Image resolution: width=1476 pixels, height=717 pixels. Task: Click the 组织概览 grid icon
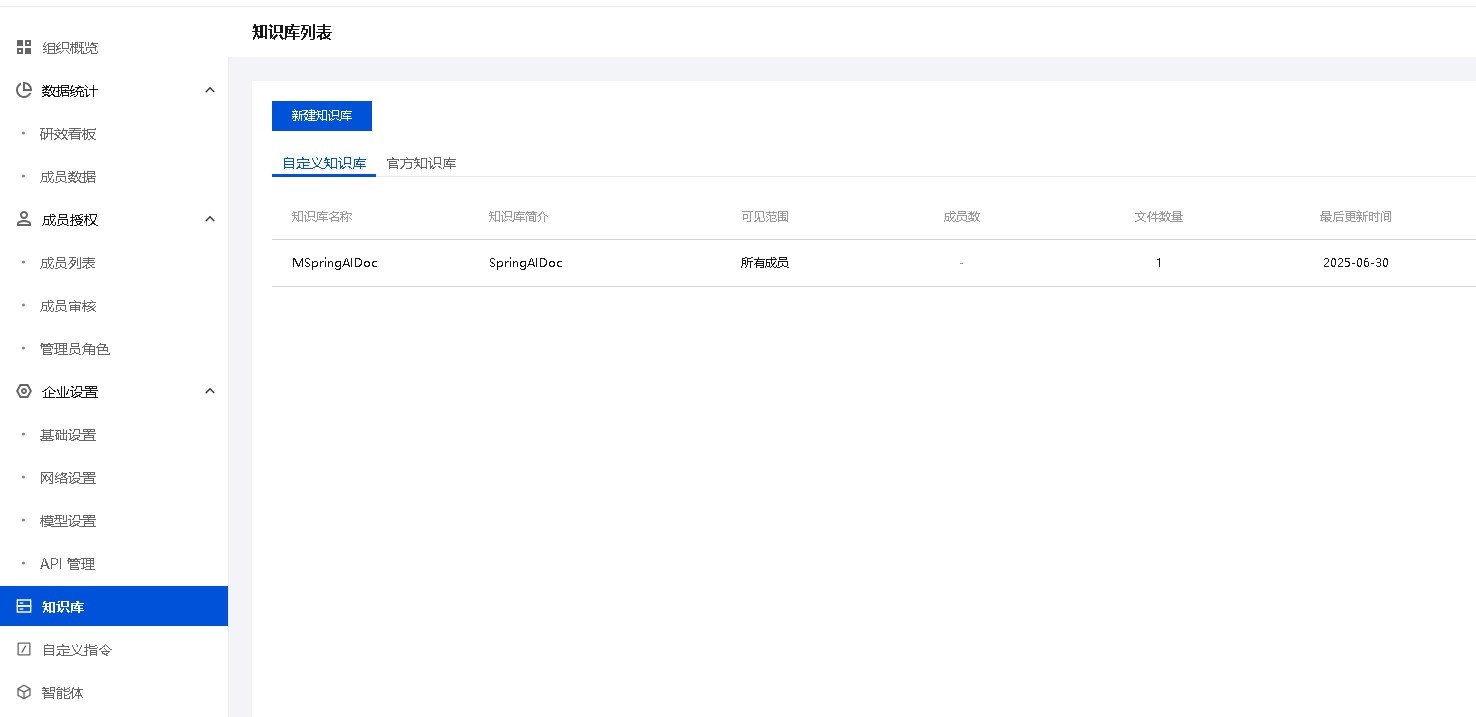24,47
